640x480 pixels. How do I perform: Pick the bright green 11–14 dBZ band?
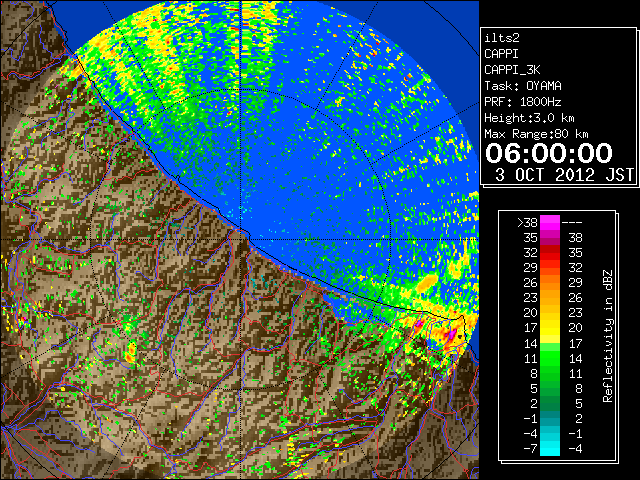(x=550, y=358)
